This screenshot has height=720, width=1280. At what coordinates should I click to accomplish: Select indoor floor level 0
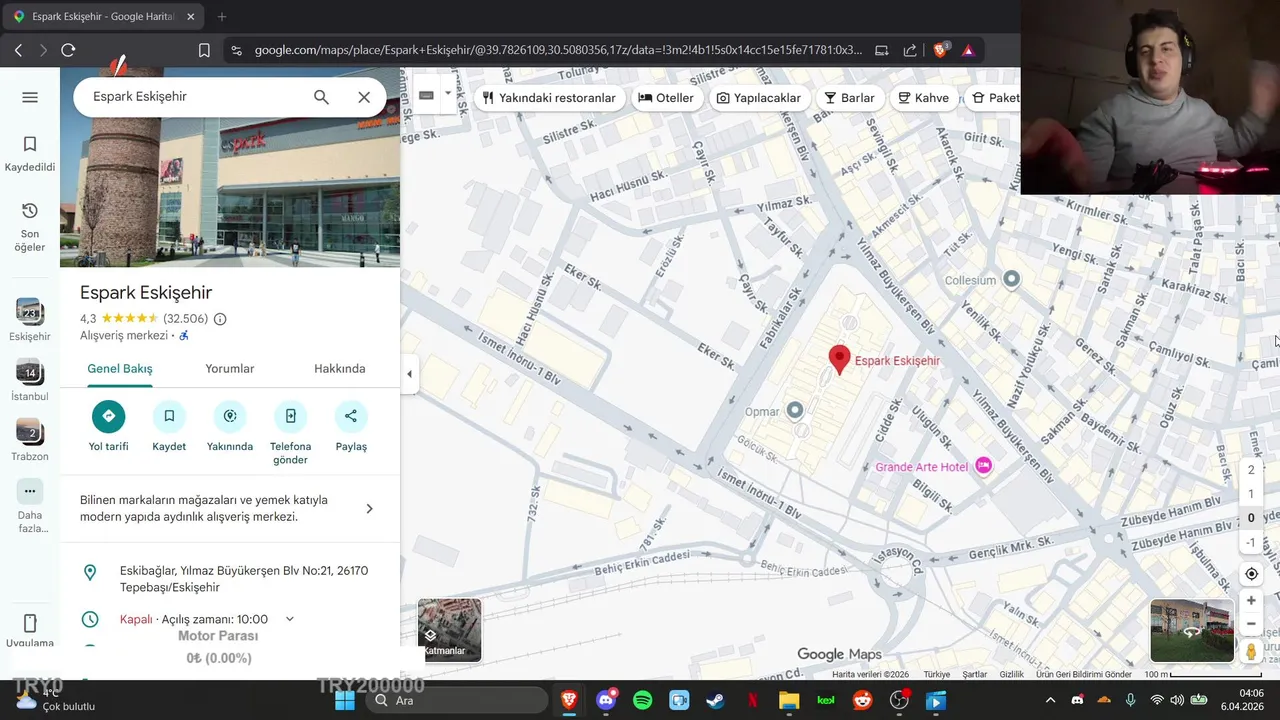point(1251,518)
